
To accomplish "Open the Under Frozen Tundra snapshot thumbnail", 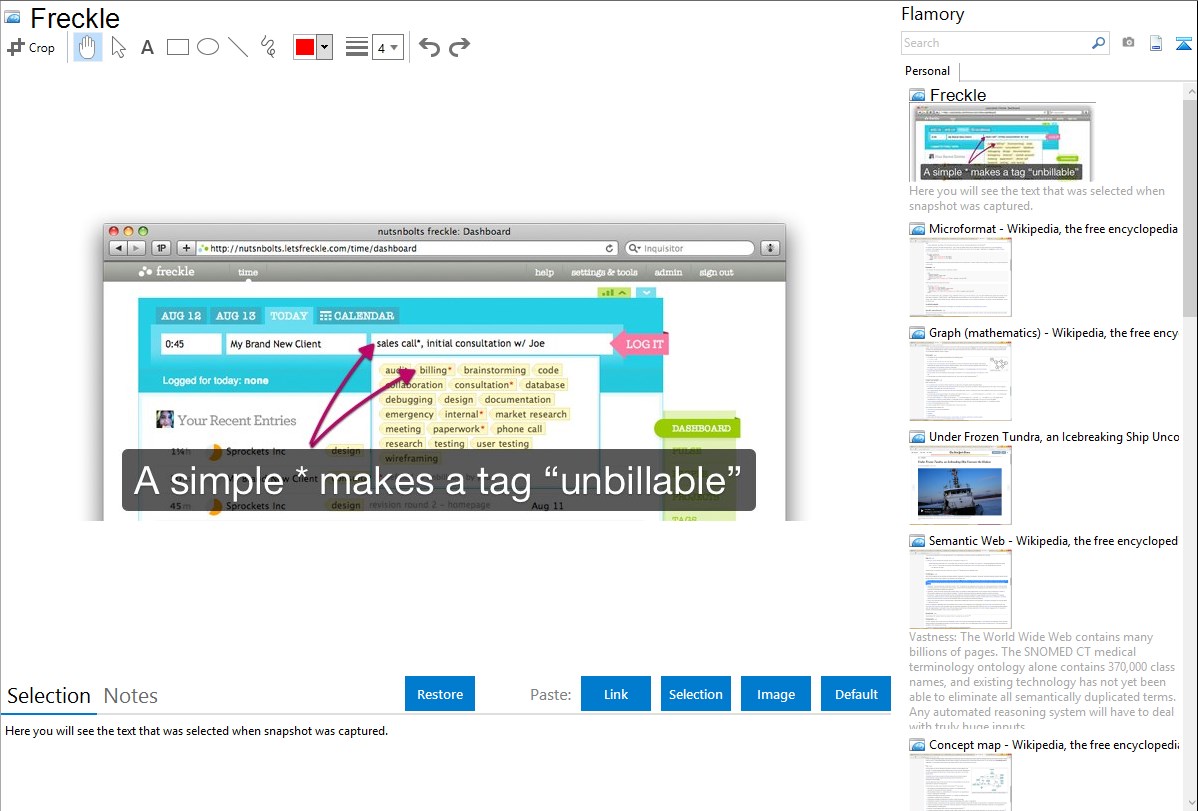I will tap(960, 485).
